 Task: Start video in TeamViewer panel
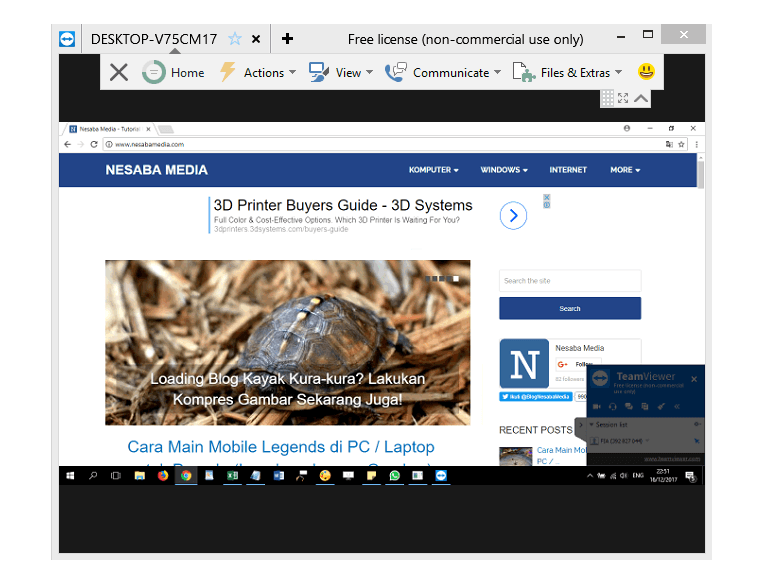(x=597, y=406)
